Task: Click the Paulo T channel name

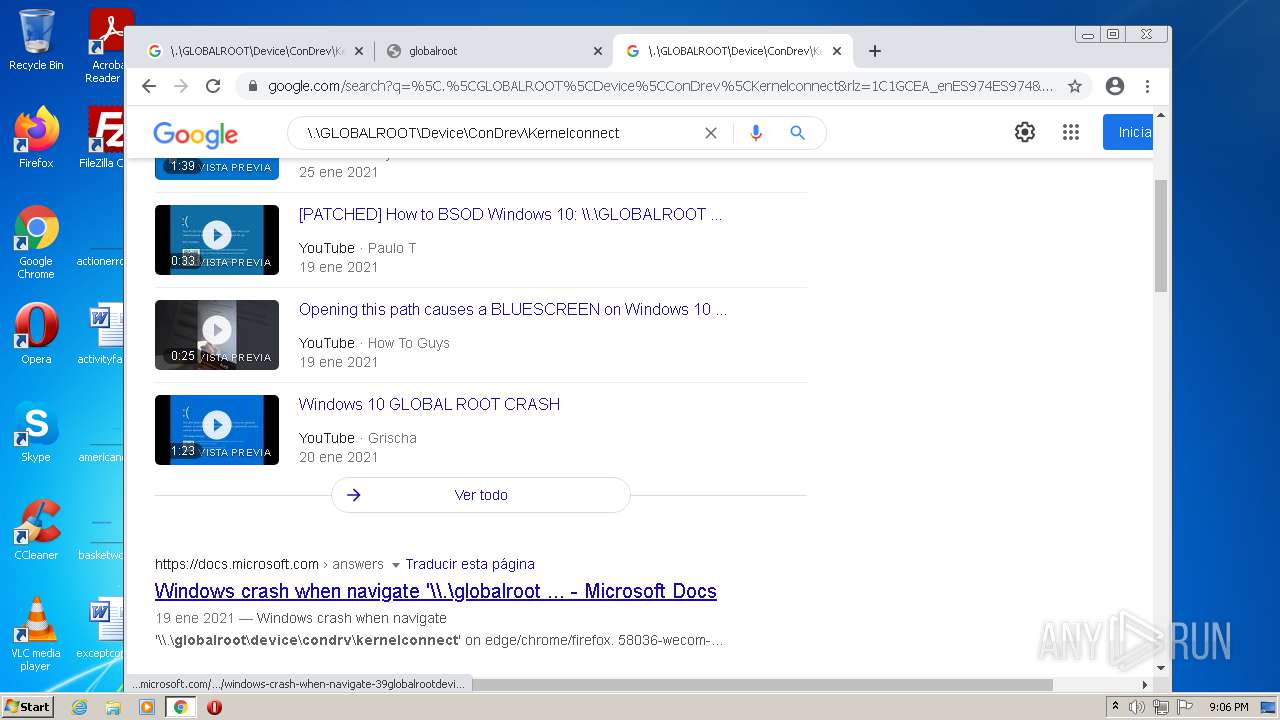Action: point(392,248)
